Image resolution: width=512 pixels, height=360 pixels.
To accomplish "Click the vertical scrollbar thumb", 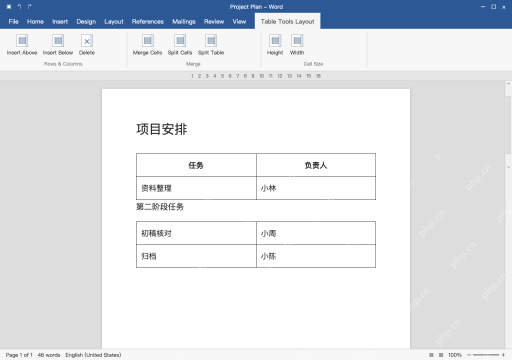I will point(508,125).
